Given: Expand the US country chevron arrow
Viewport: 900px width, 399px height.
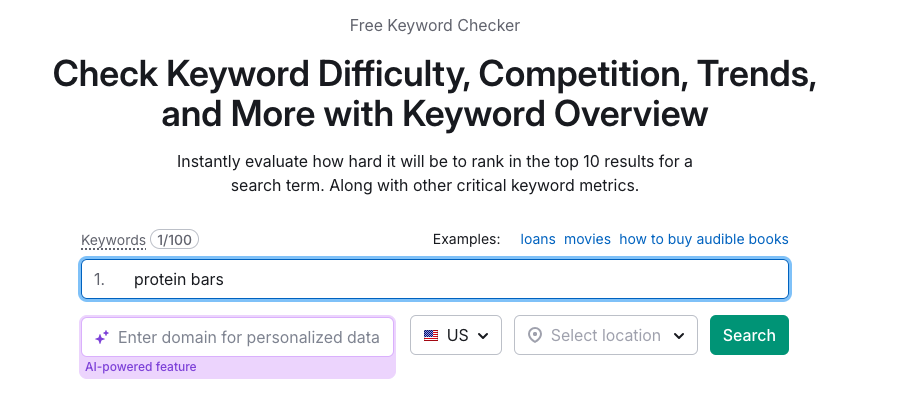Looking at the screenshot, I should [483, 336].
